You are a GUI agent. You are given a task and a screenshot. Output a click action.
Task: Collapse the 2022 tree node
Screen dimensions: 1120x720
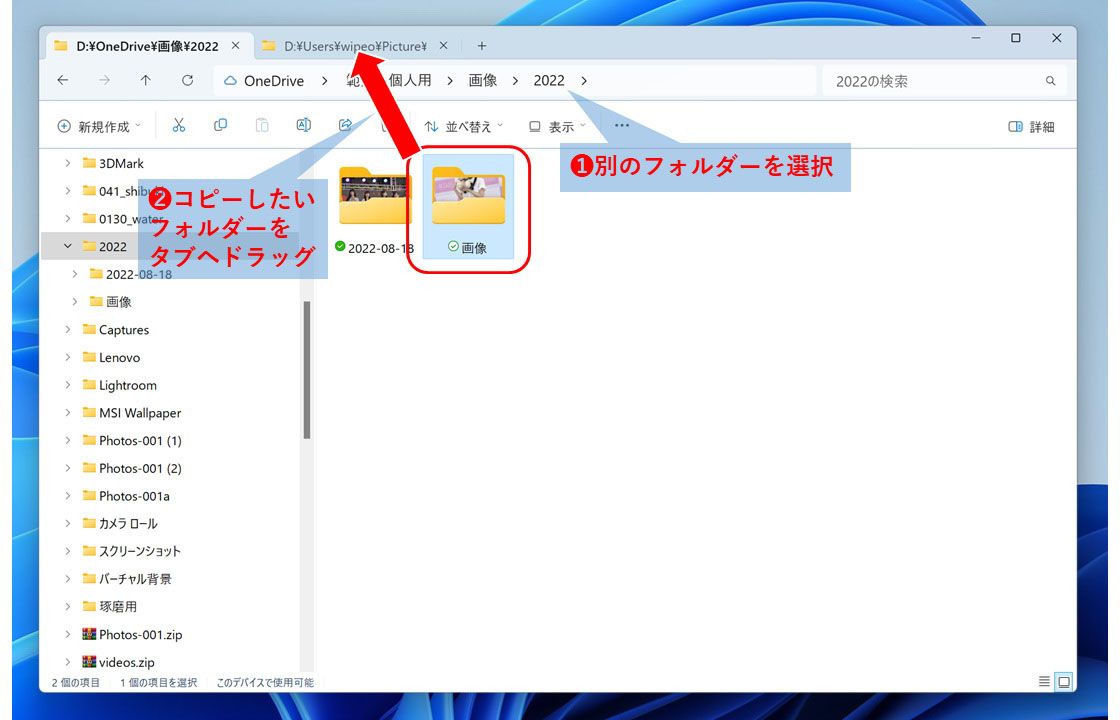[68, 246]
